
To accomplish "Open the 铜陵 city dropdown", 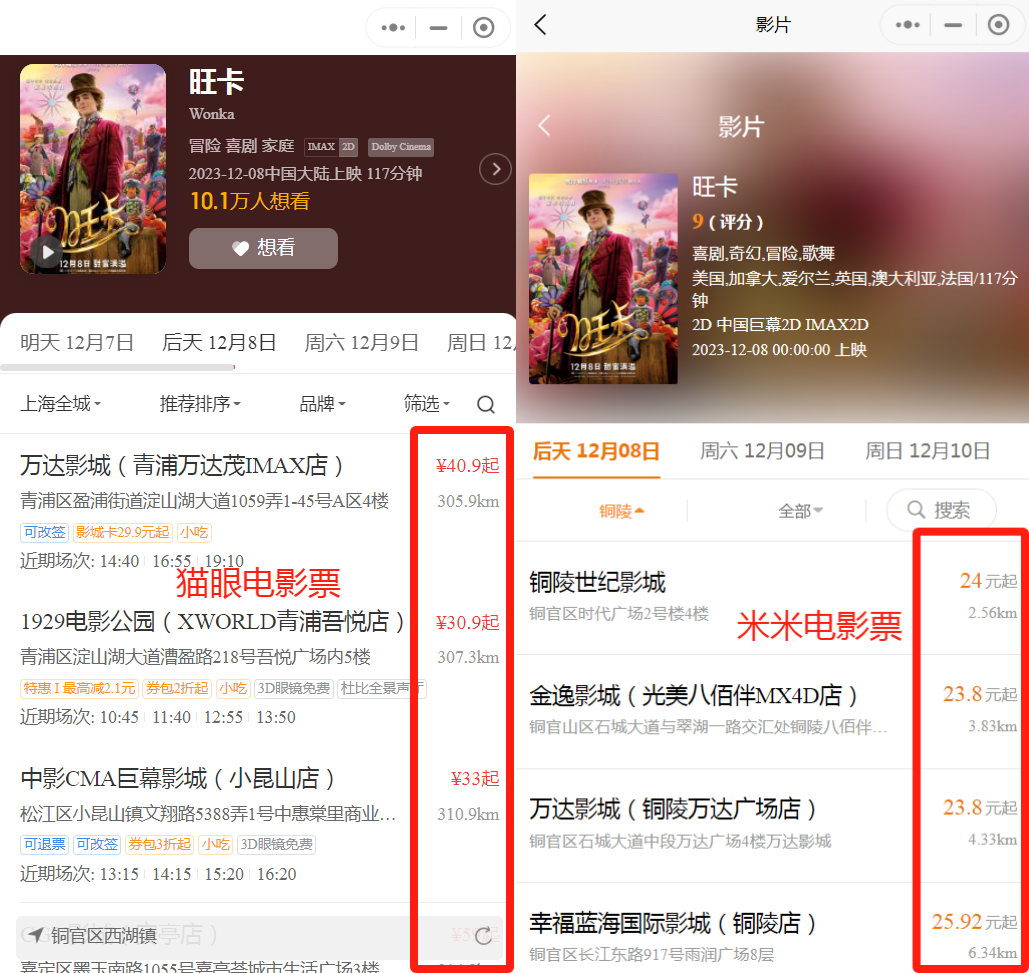I will [621, 510].
